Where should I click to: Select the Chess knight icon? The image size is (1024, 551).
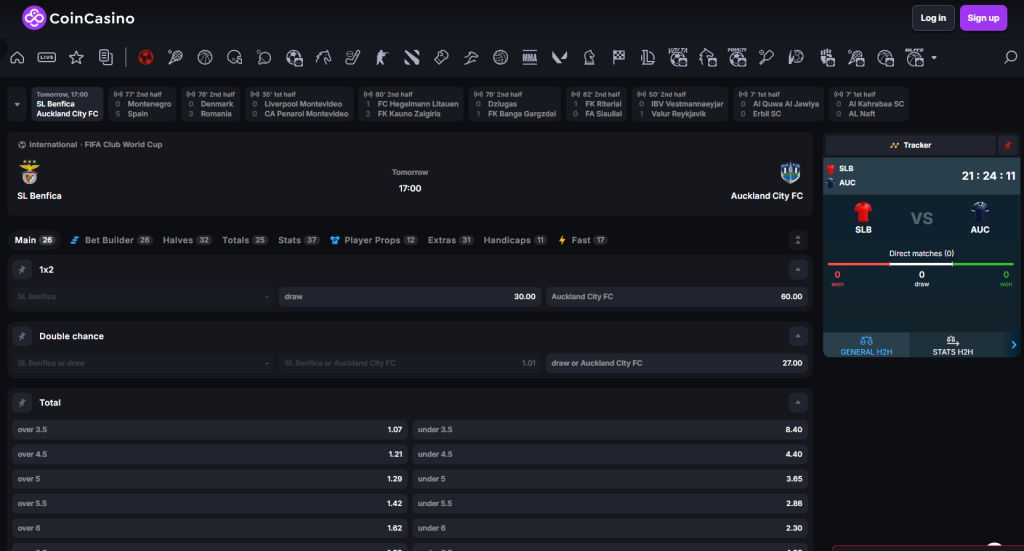pyautogui.click(x=589, y=57)
